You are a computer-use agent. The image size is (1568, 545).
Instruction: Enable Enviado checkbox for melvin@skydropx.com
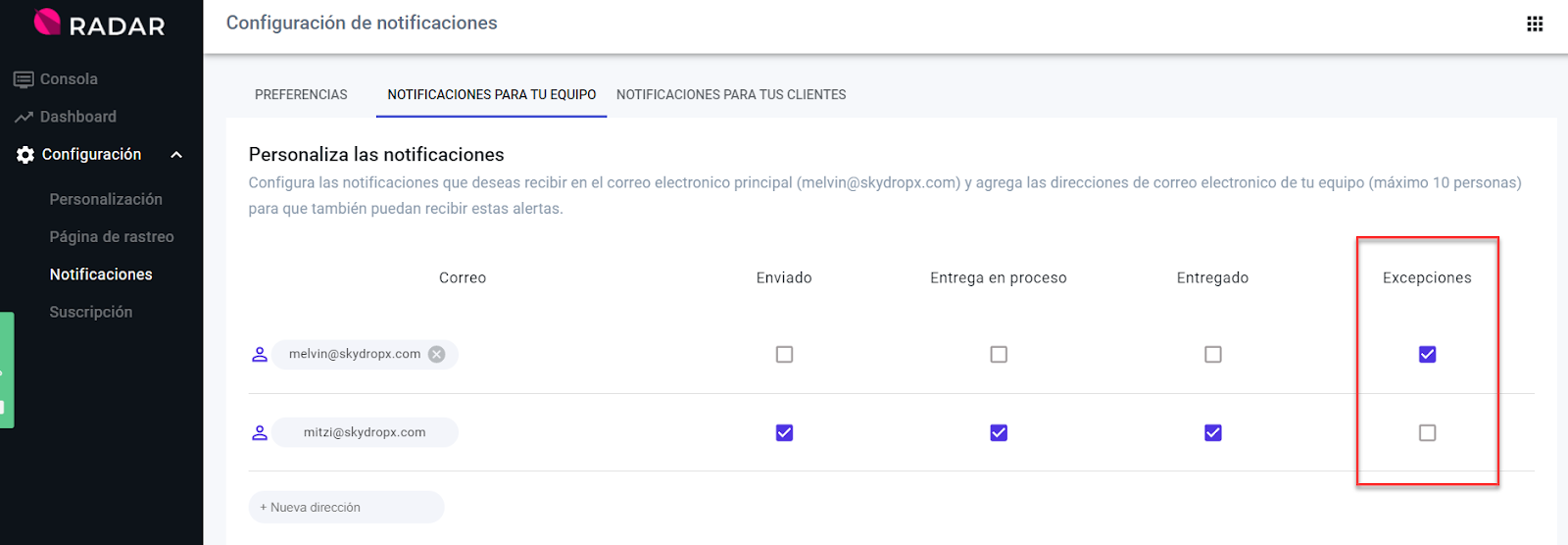coord(784,355)
